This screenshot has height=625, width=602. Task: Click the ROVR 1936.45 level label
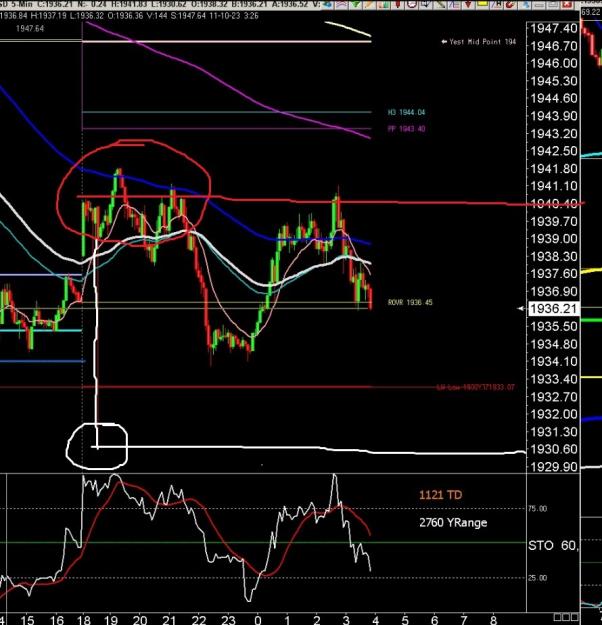coord(410,302)
